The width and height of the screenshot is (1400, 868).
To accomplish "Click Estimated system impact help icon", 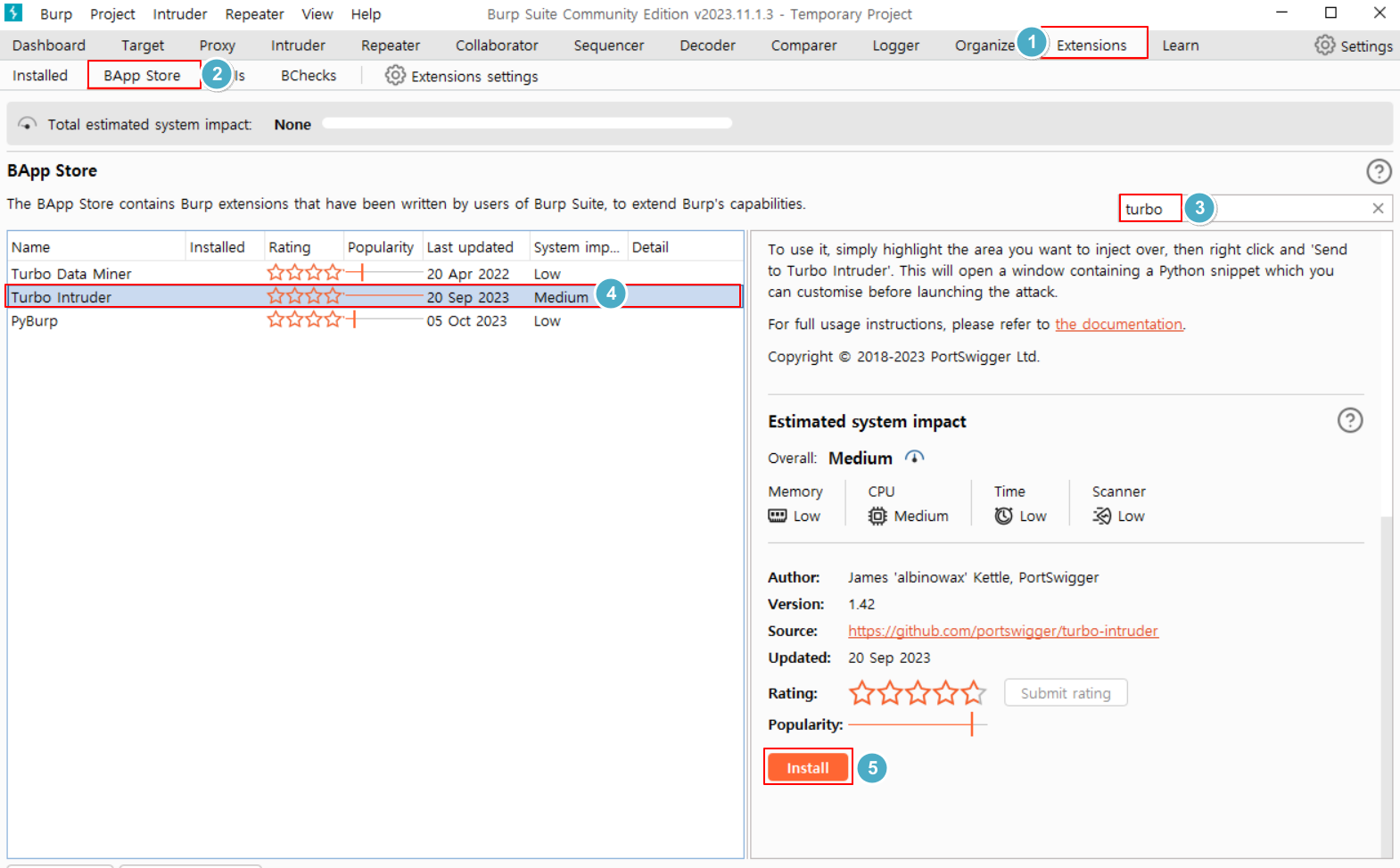I will point(1350,420).
